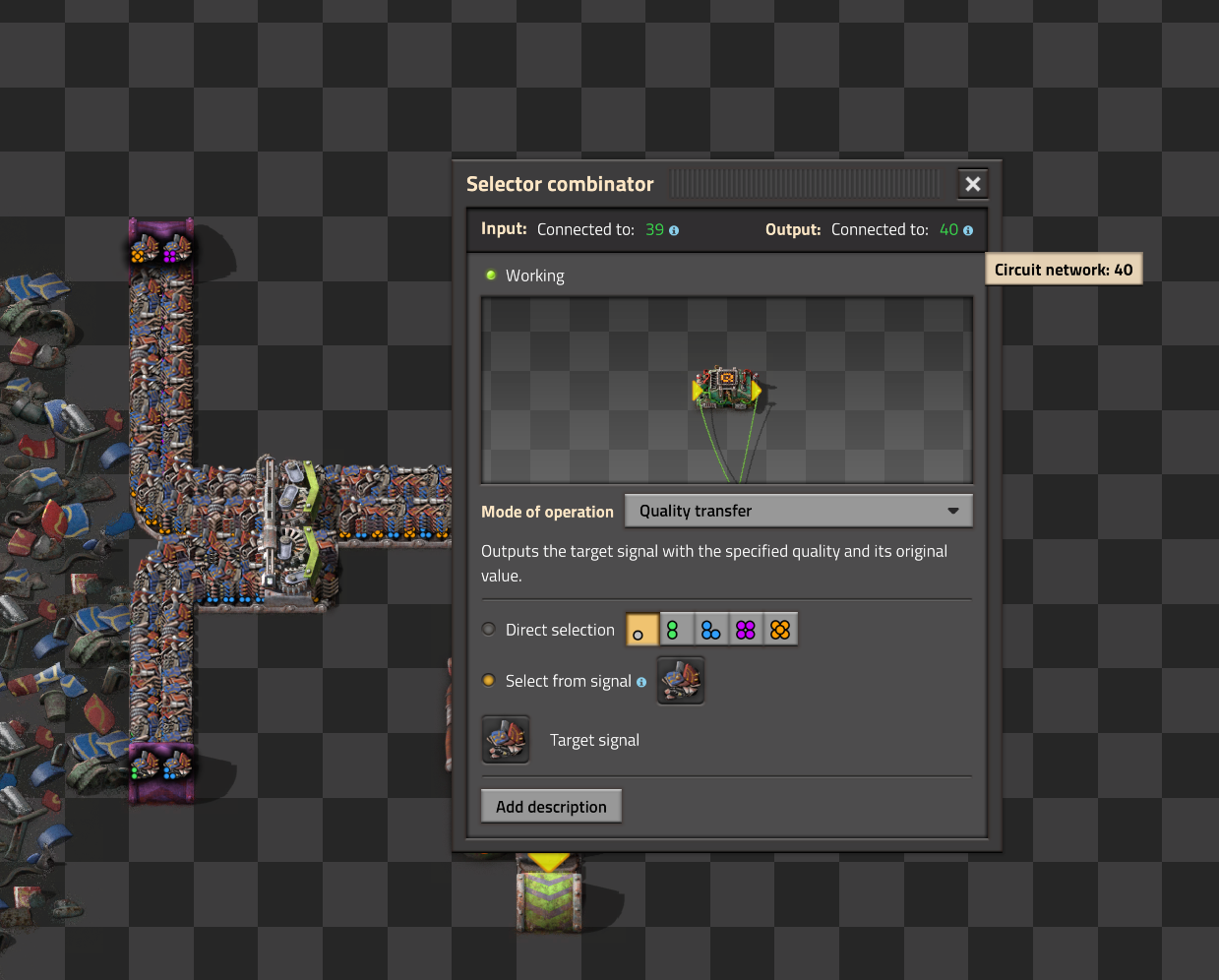Click the input network 39 info icon

coord(674,230)
